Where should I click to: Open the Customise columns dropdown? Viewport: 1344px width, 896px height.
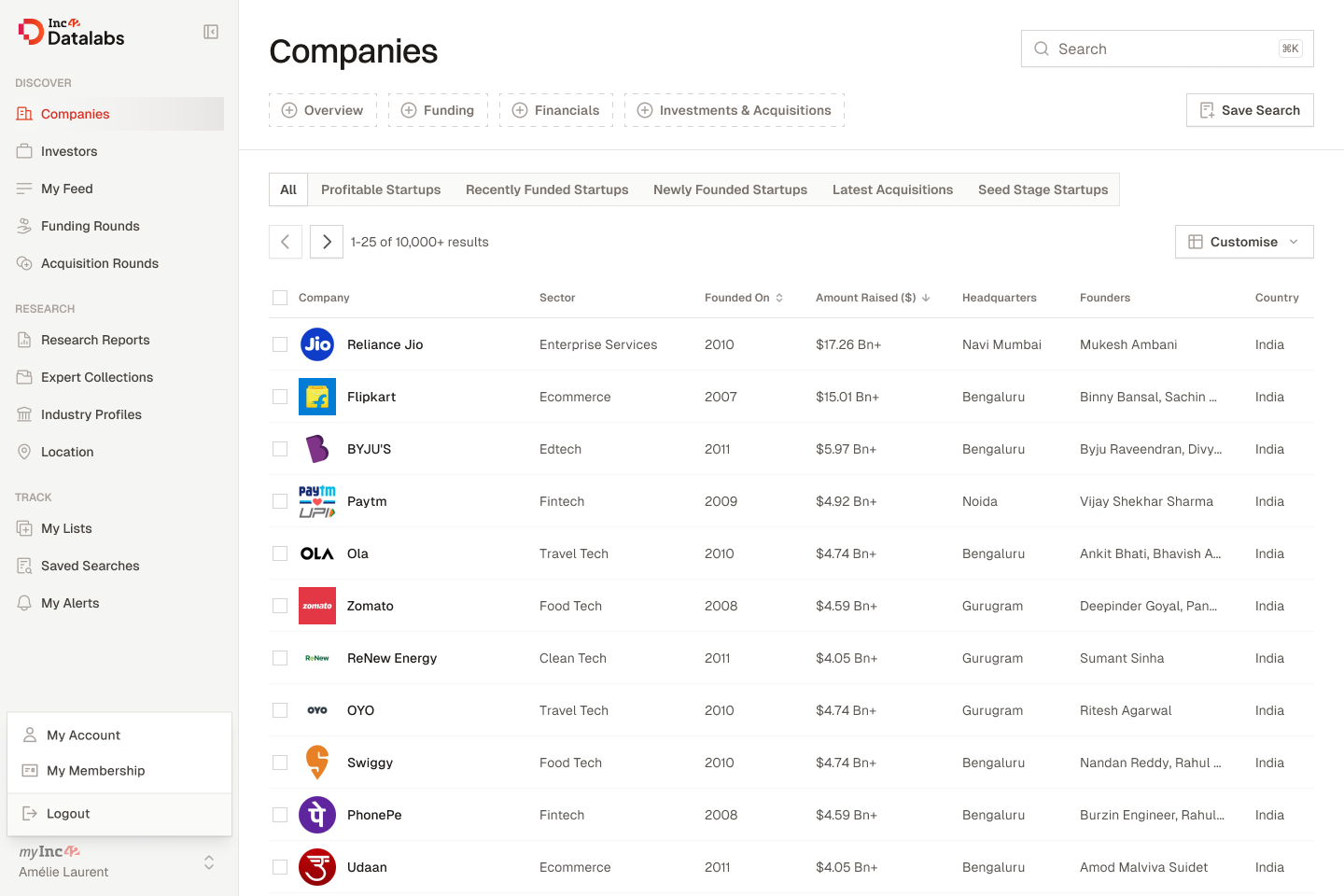1244,242
